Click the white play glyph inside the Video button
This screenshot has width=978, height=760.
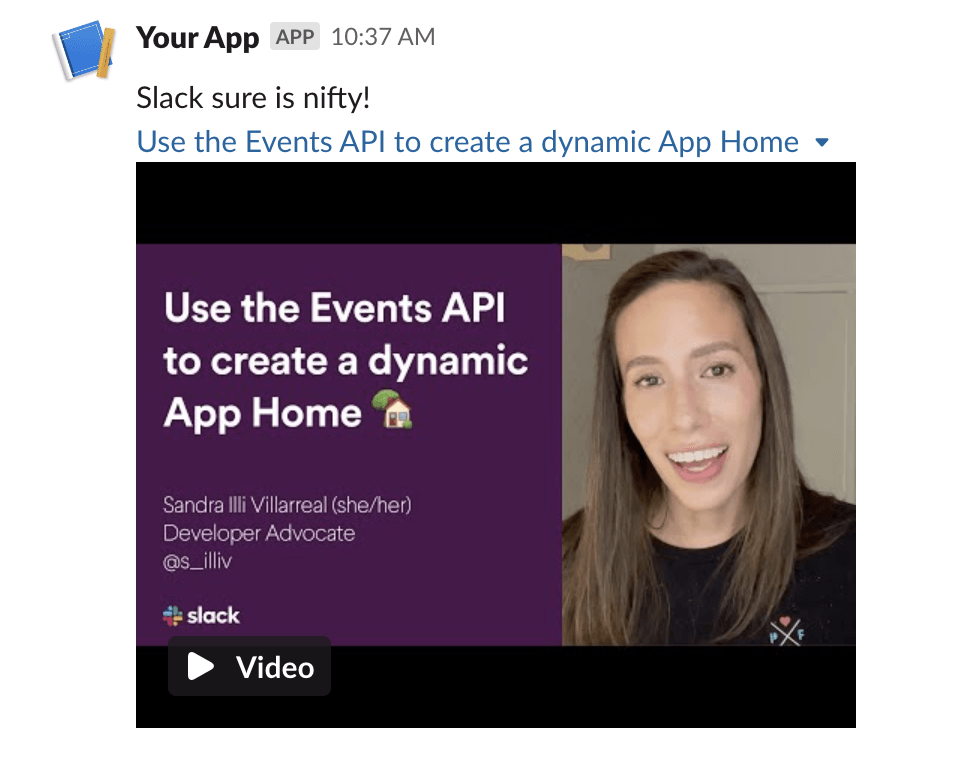click(200, 665)
